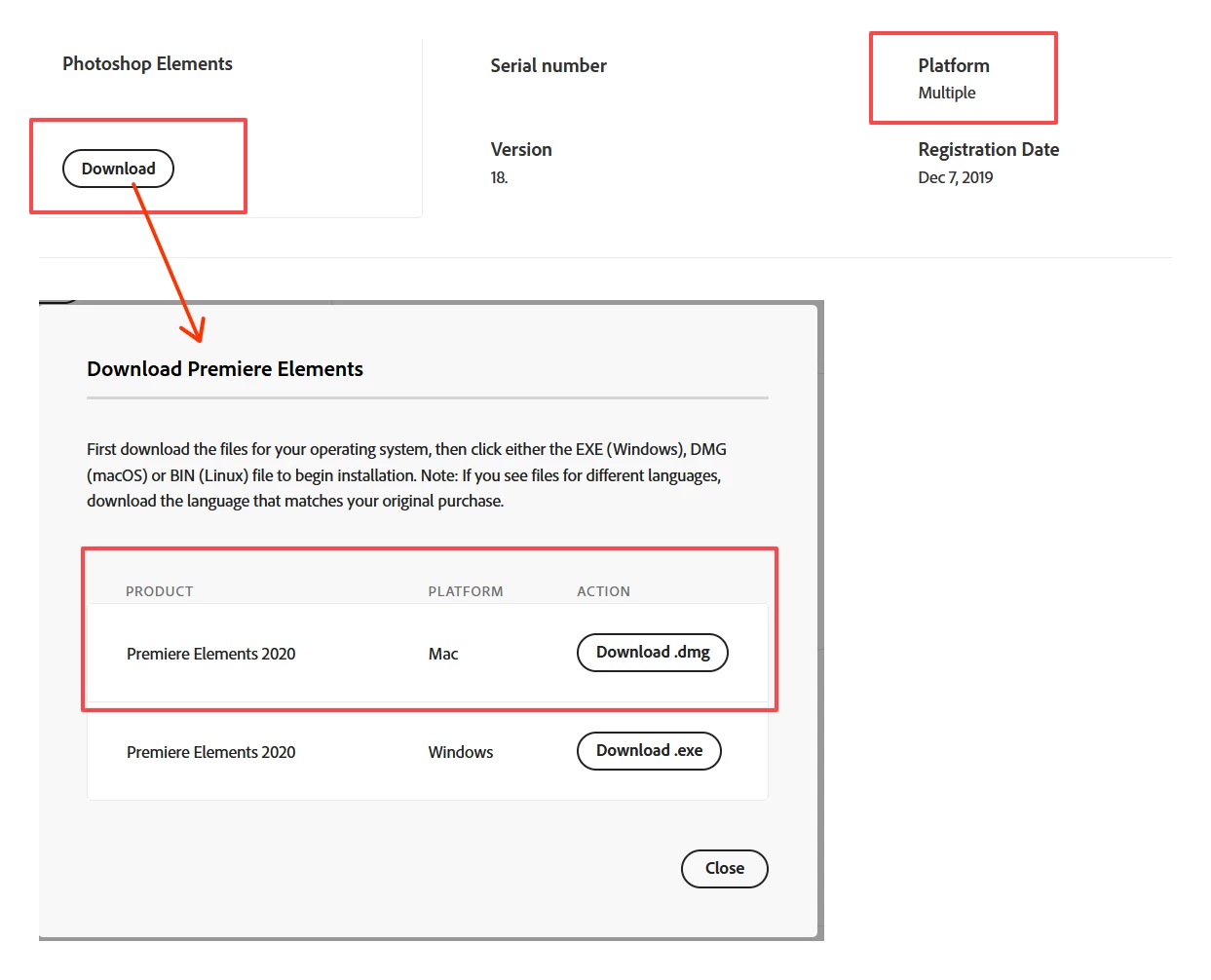The image size is (1211, 980).
Task: Click the ACTION column header
Action: (x=604, y=591)
